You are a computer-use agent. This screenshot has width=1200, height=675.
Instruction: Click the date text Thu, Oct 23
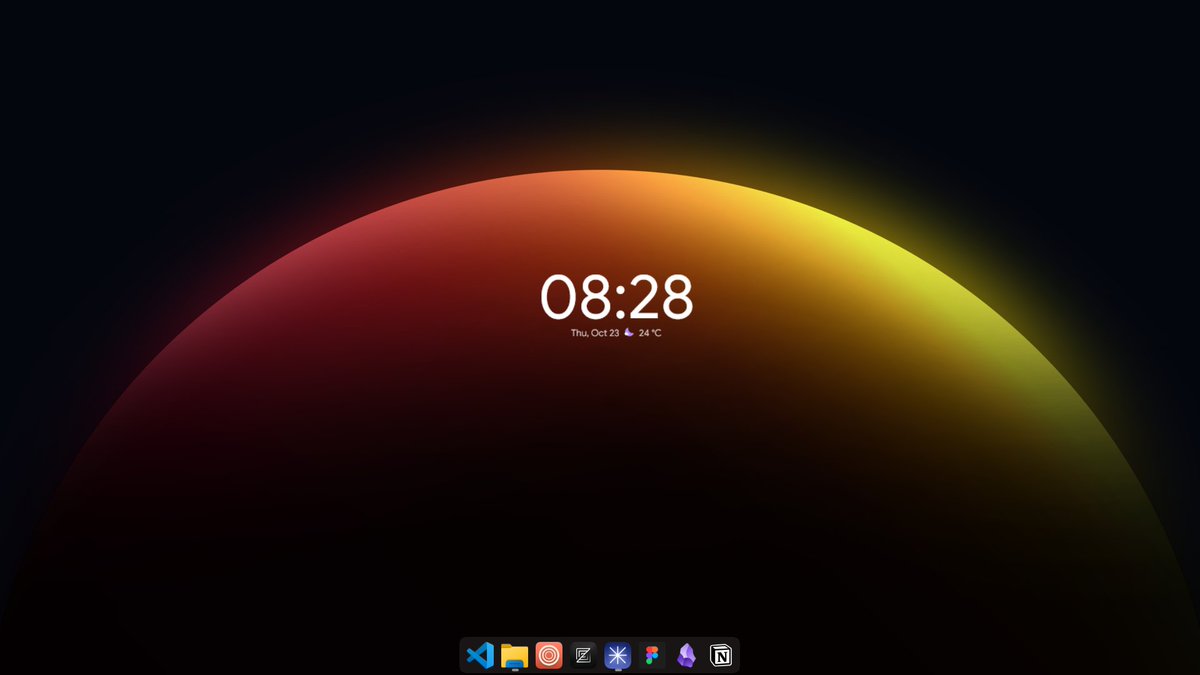(595, 333)
